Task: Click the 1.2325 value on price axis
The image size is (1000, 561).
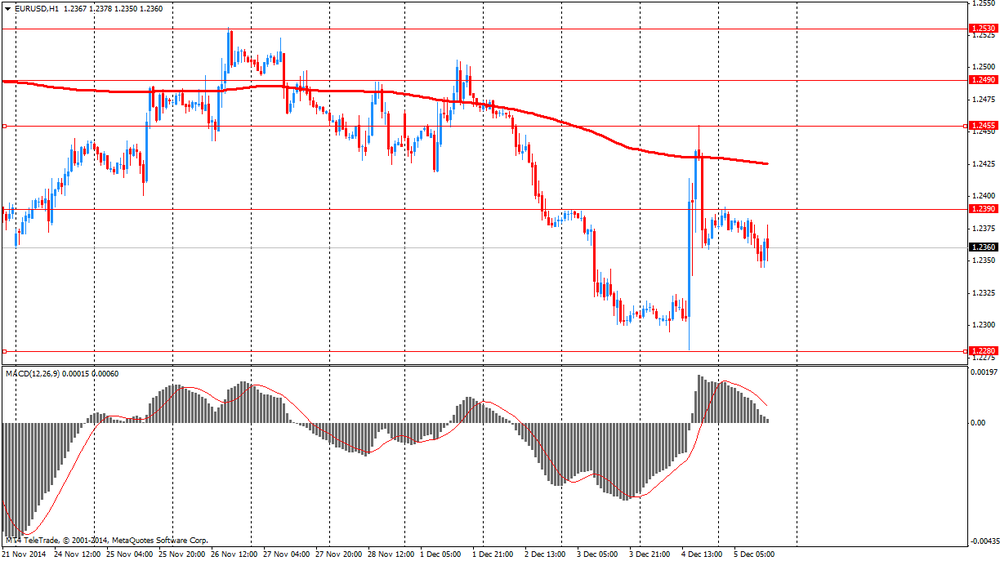Action: (983, 293)
